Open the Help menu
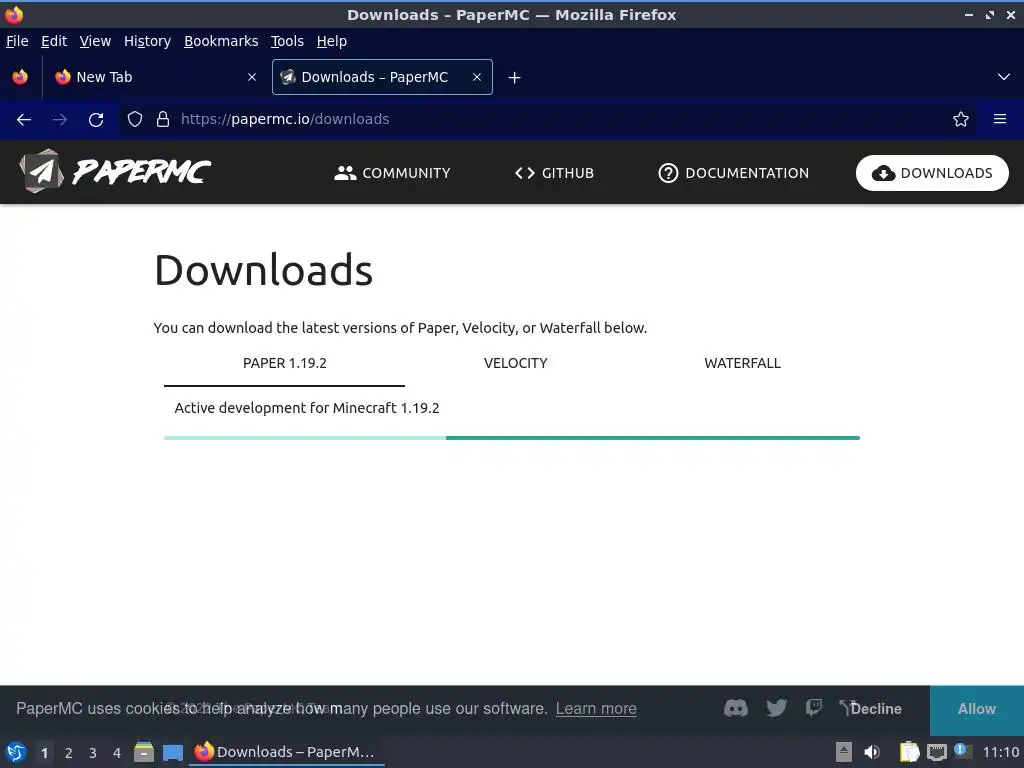The height and width of the screenshot is (768, 1024). click(332, 41)
